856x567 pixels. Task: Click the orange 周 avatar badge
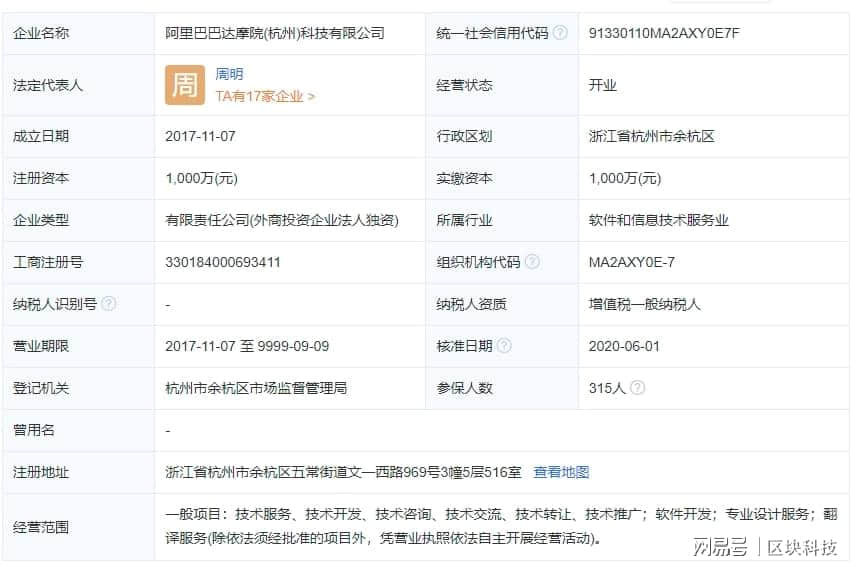(185, 85)
